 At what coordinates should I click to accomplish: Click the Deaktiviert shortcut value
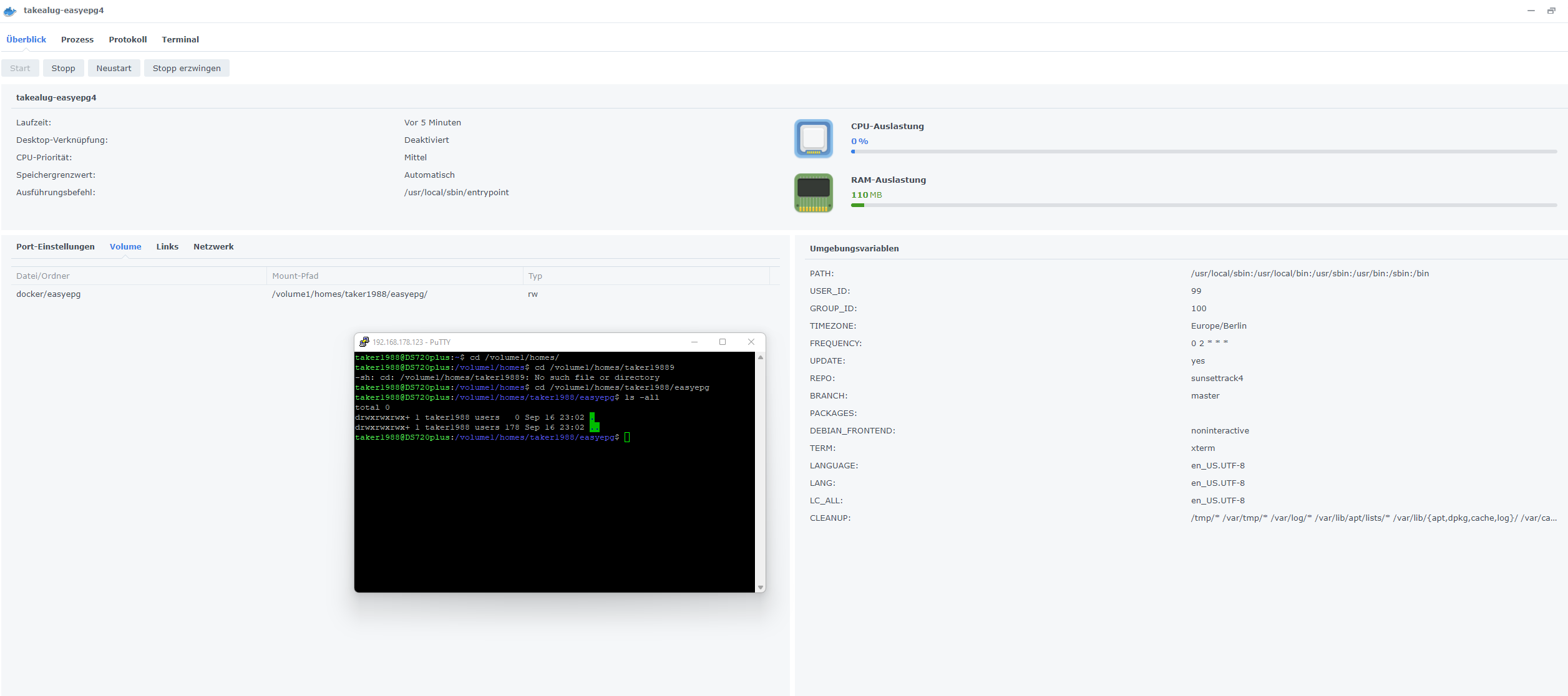click(x=426, y=140)
